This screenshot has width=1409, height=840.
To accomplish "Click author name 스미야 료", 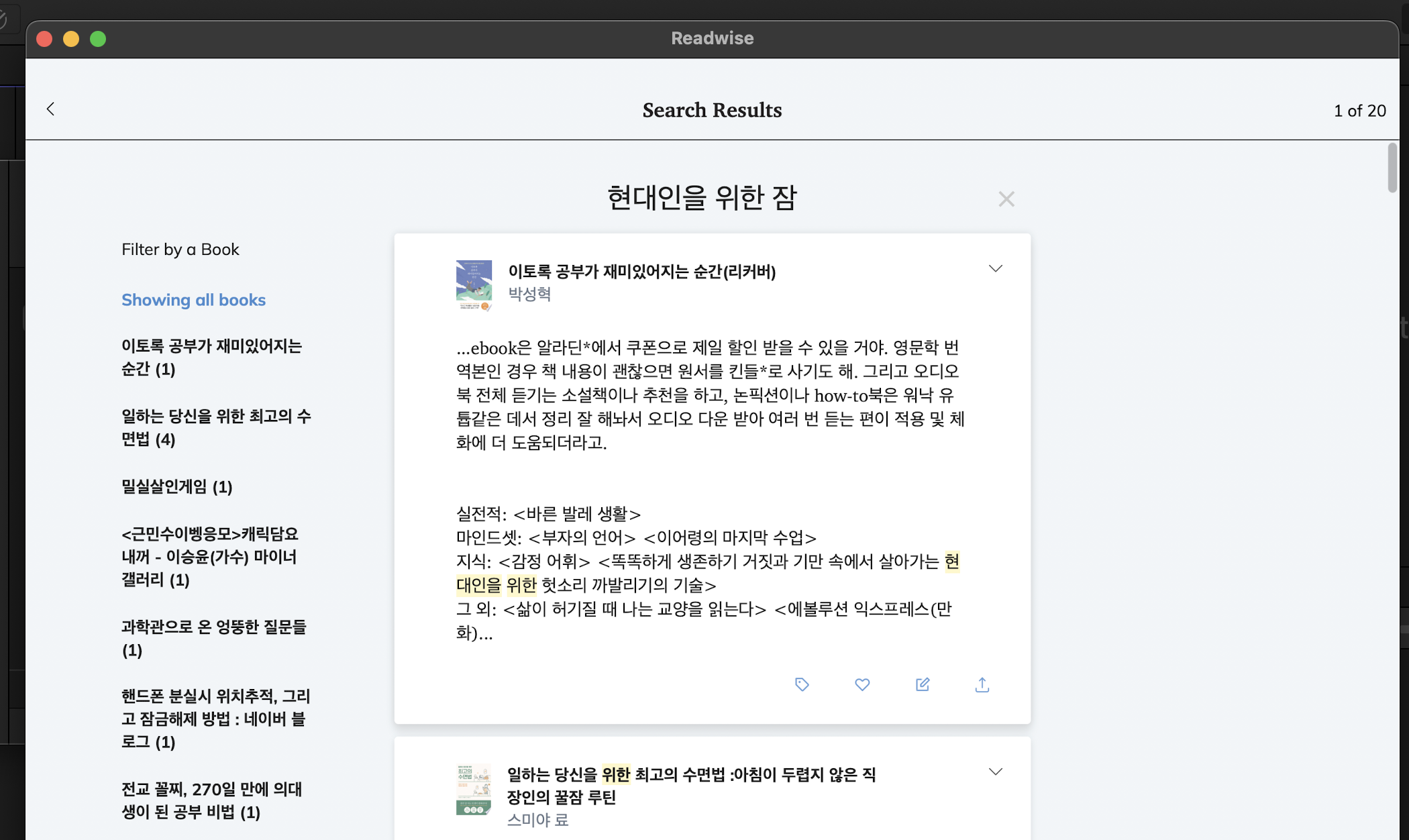I will pos(537,820).
